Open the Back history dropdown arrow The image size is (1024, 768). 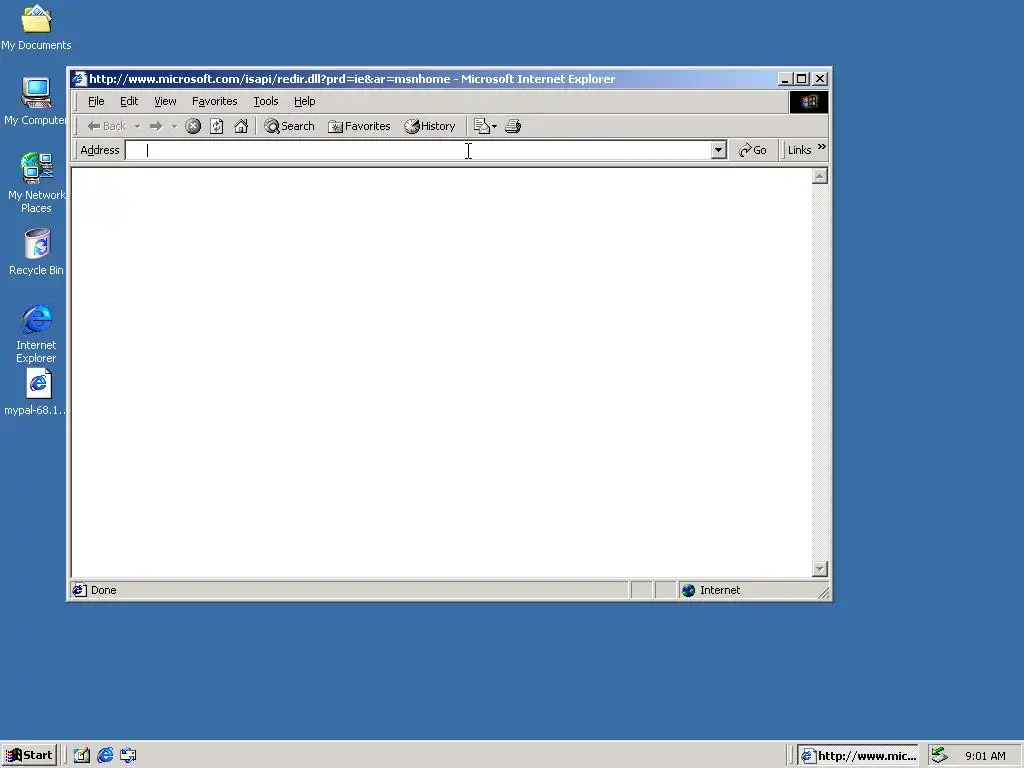click(x=137, y=126)
